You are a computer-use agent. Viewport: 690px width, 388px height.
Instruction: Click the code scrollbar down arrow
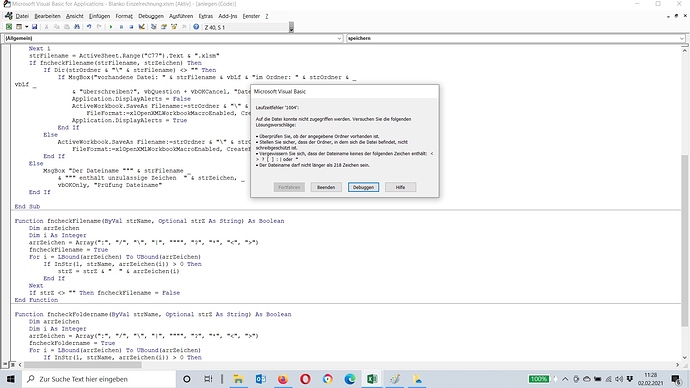tap(684, 358)
